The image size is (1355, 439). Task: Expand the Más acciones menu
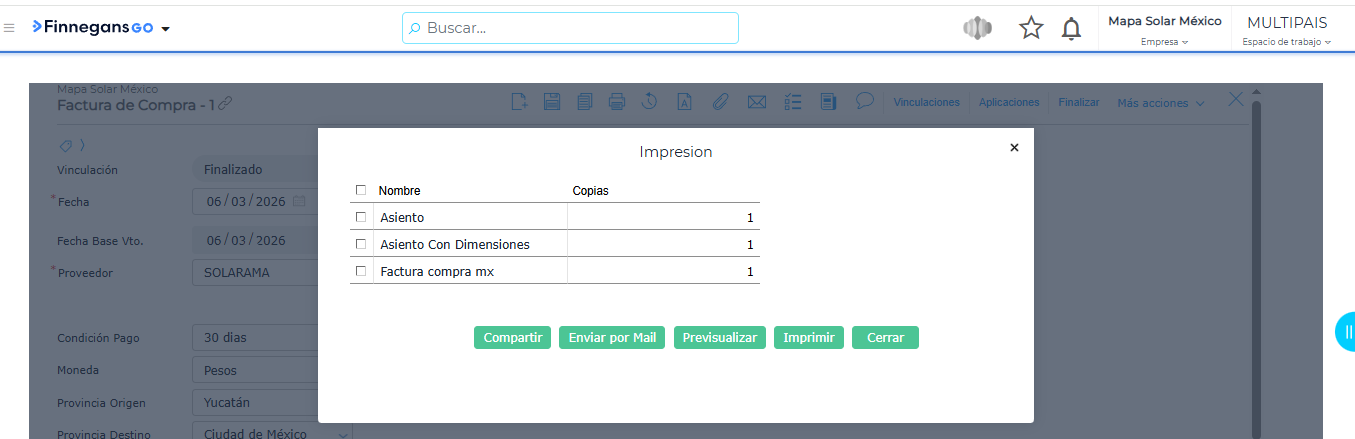point(1160,103)
